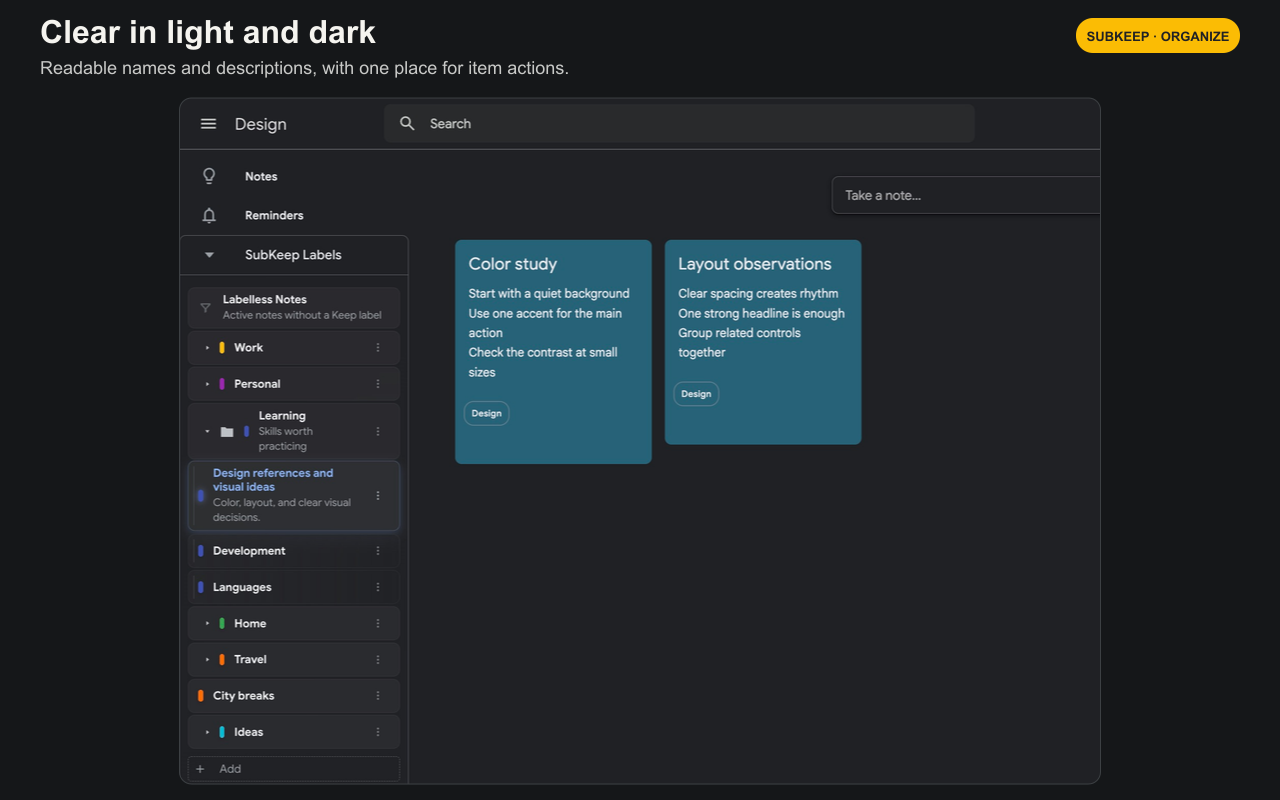Image resolution: width=1280 pixels, height=800 pixels.
Task: Open the Learning label three-dot menu
Action: coord(378,431)
